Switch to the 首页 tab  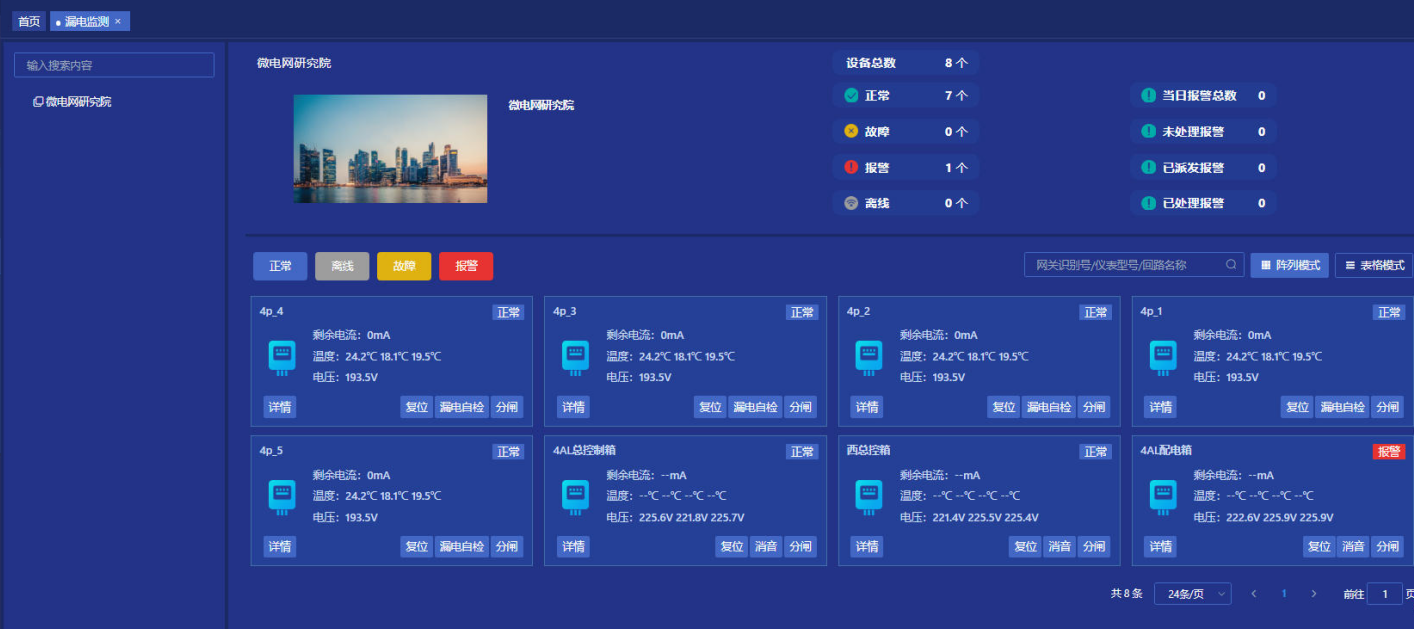(29, 21)
